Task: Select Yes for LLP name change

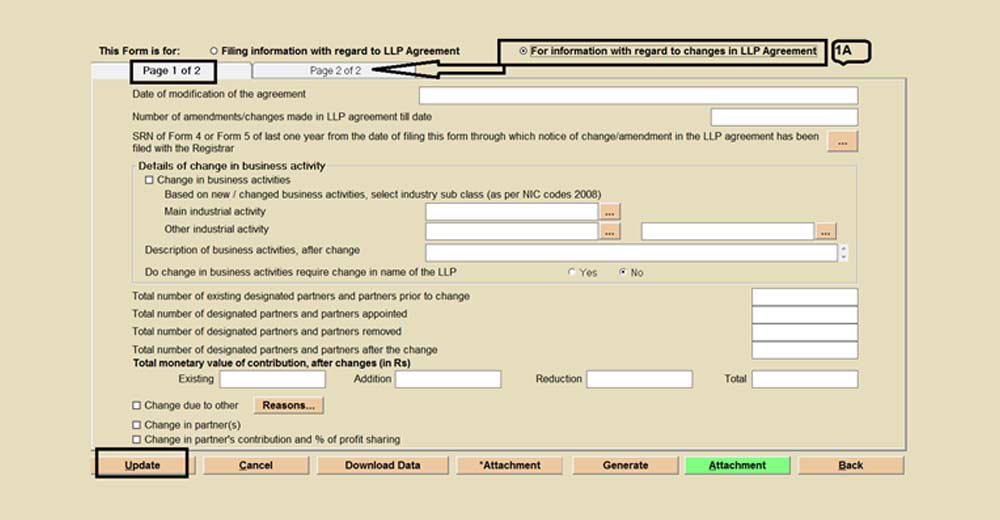Action: point(572,273)
